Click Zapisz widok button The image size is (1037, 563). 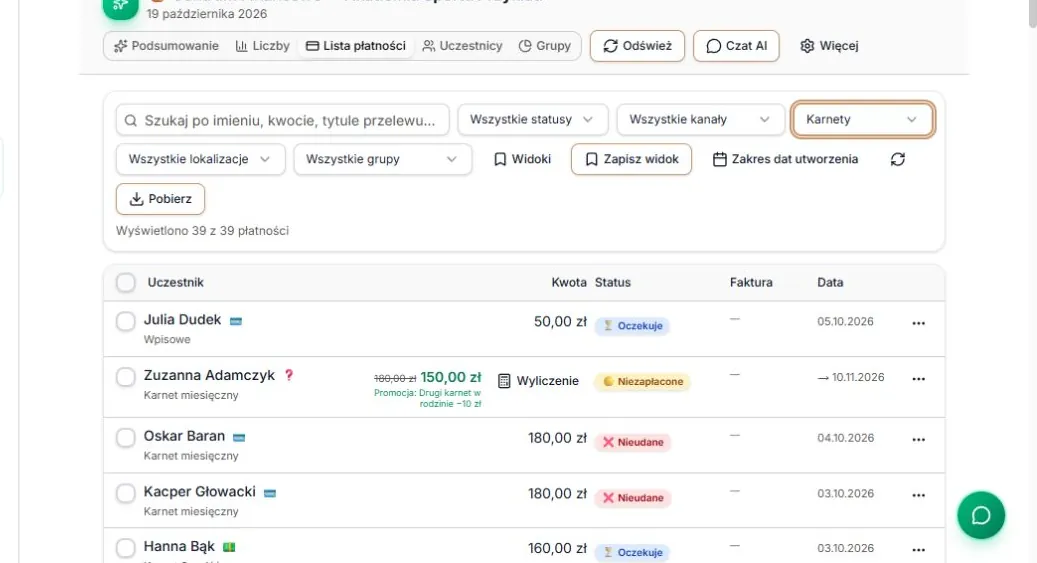pyautogui.click(x=632, y=159)
